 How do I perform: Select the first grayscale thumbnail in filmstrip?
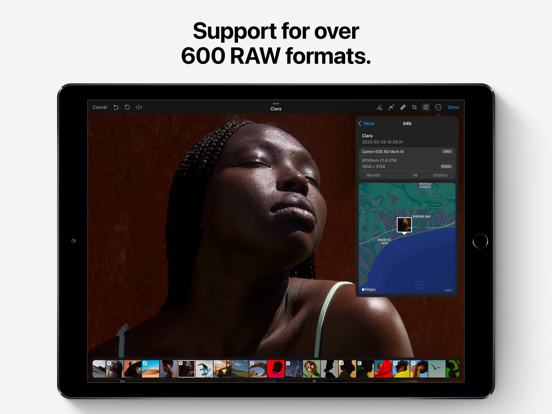(99, 369)
